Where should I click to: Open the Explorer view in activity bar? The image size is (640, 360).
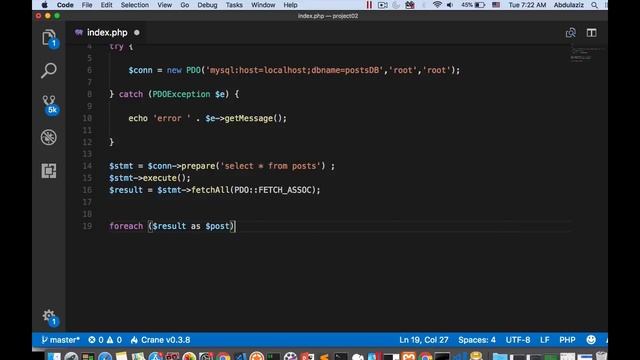pos(49,38)
